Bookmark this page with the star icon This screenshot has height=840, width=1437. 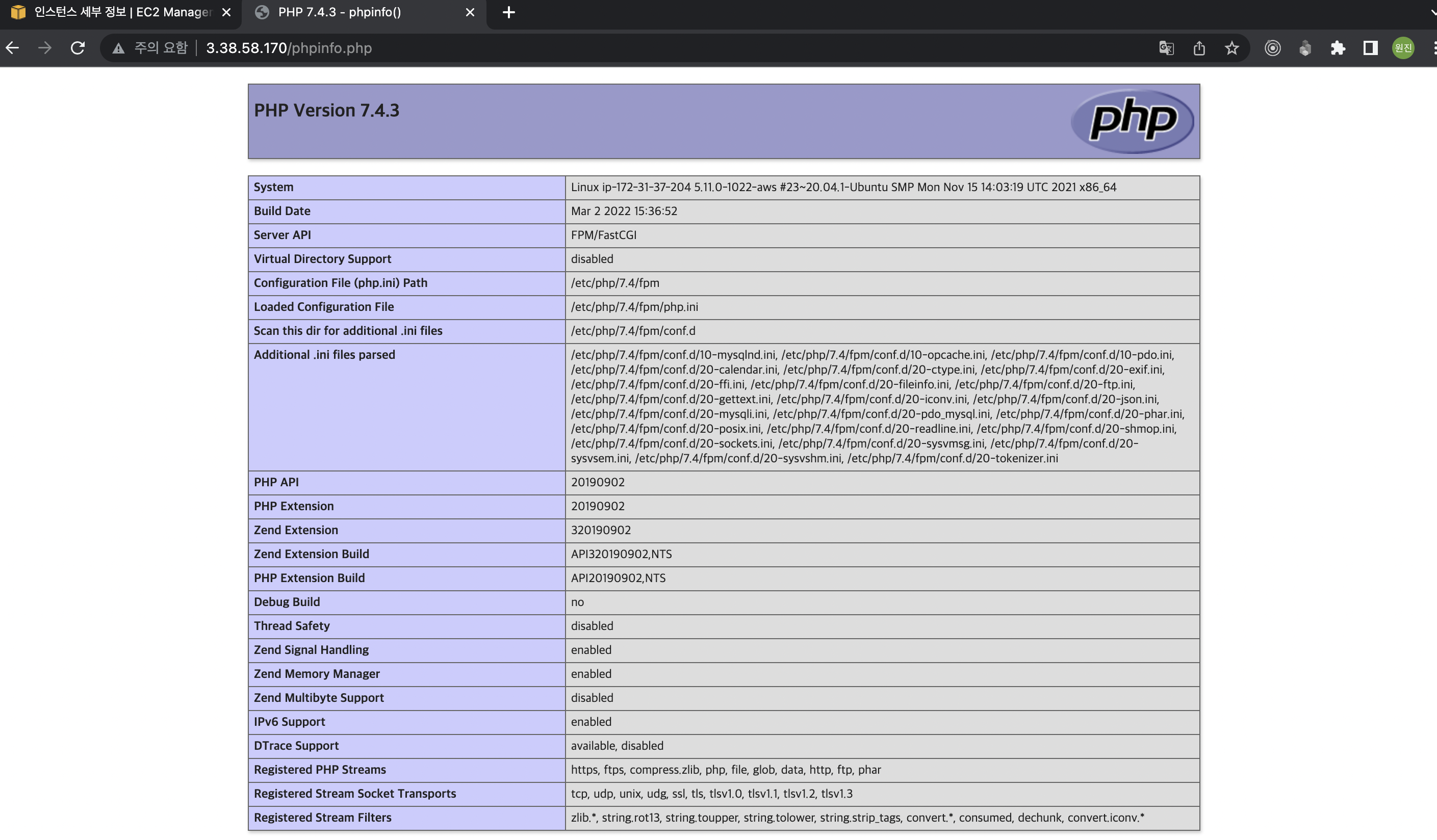pyautogui.click(x=1231, y=48)
